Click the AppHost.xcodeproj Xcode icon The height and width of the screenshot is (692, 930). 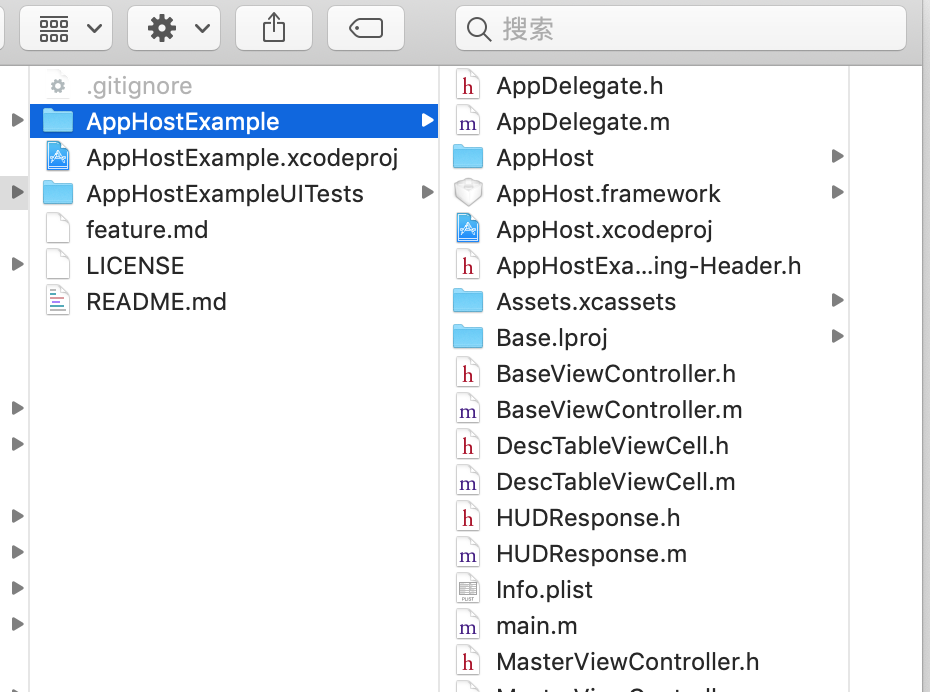pyautogui.click(x=467, y=229)
